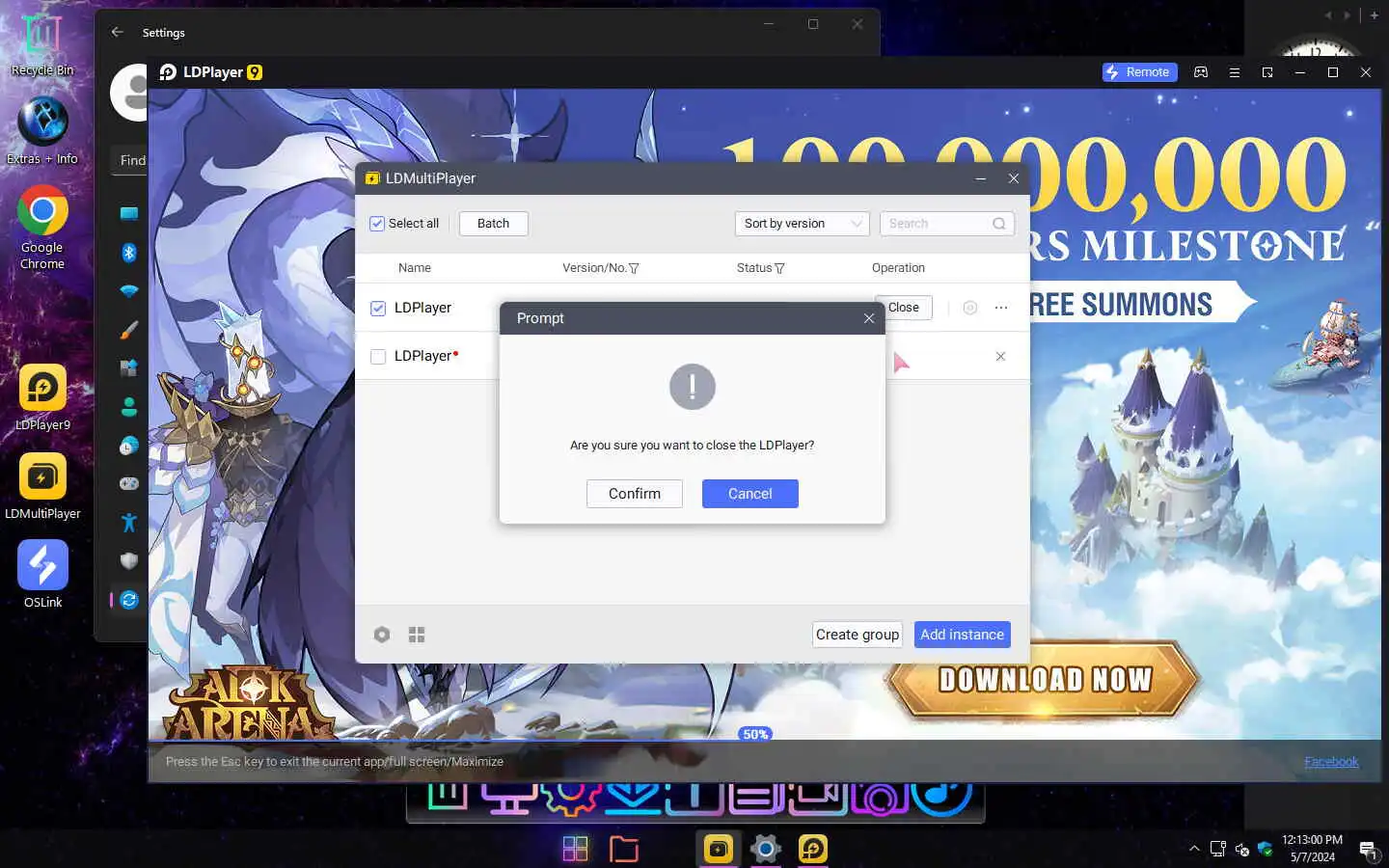Viewport: 1389px width, 868px height.
Task: Open Google Chrome desktop shortcut
Action: click(42, 228)
